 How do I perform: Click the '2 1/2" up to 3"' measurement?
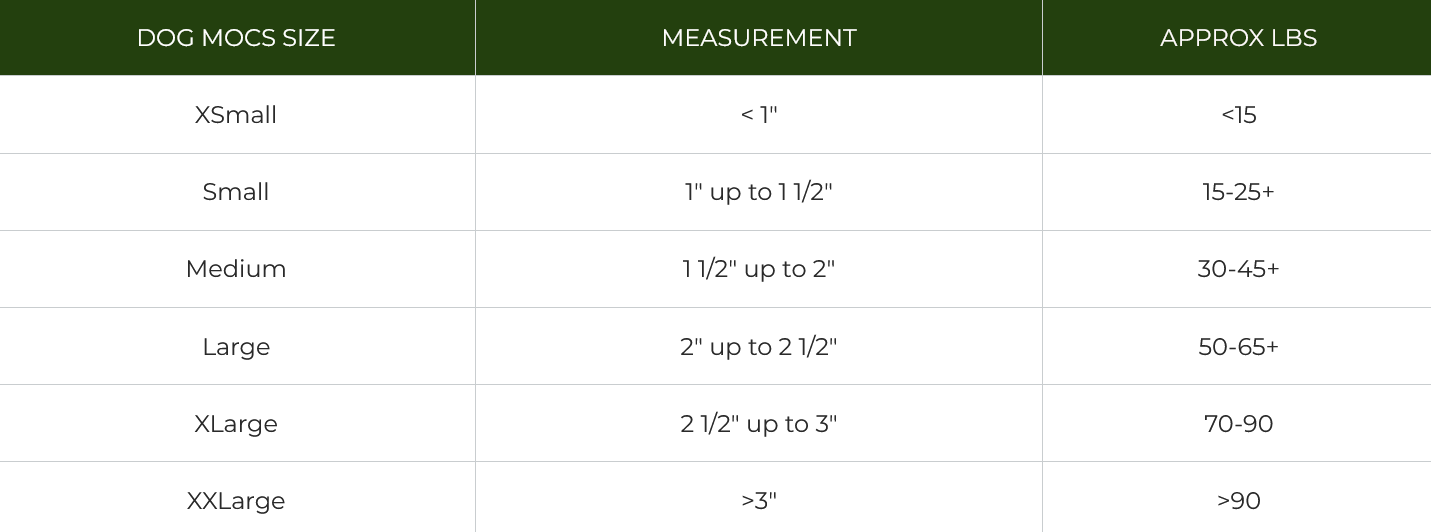point(759,424)
